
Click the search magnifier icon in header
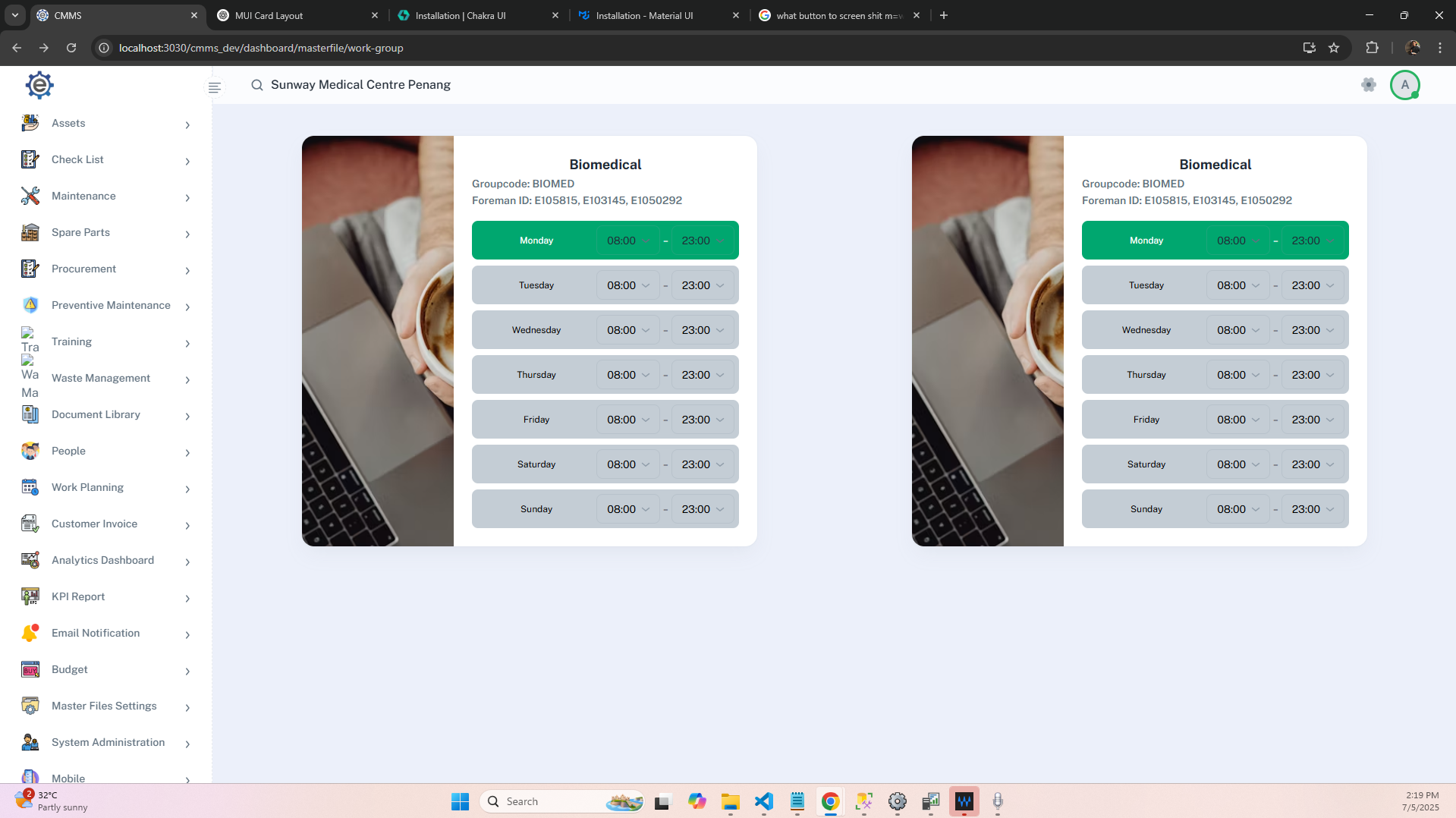pyautogui.click(x=257, y=85)
